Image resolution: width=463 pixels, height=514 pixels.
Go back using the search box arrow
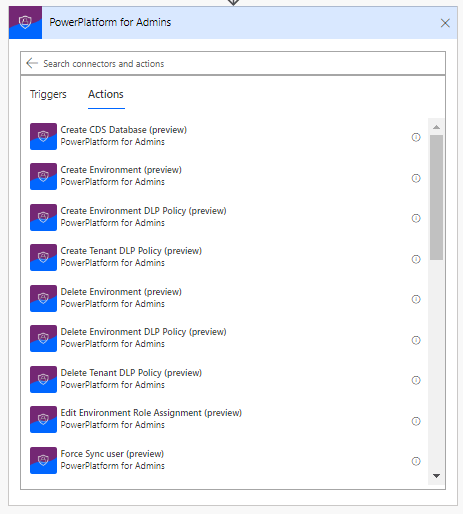coord(32,63)
